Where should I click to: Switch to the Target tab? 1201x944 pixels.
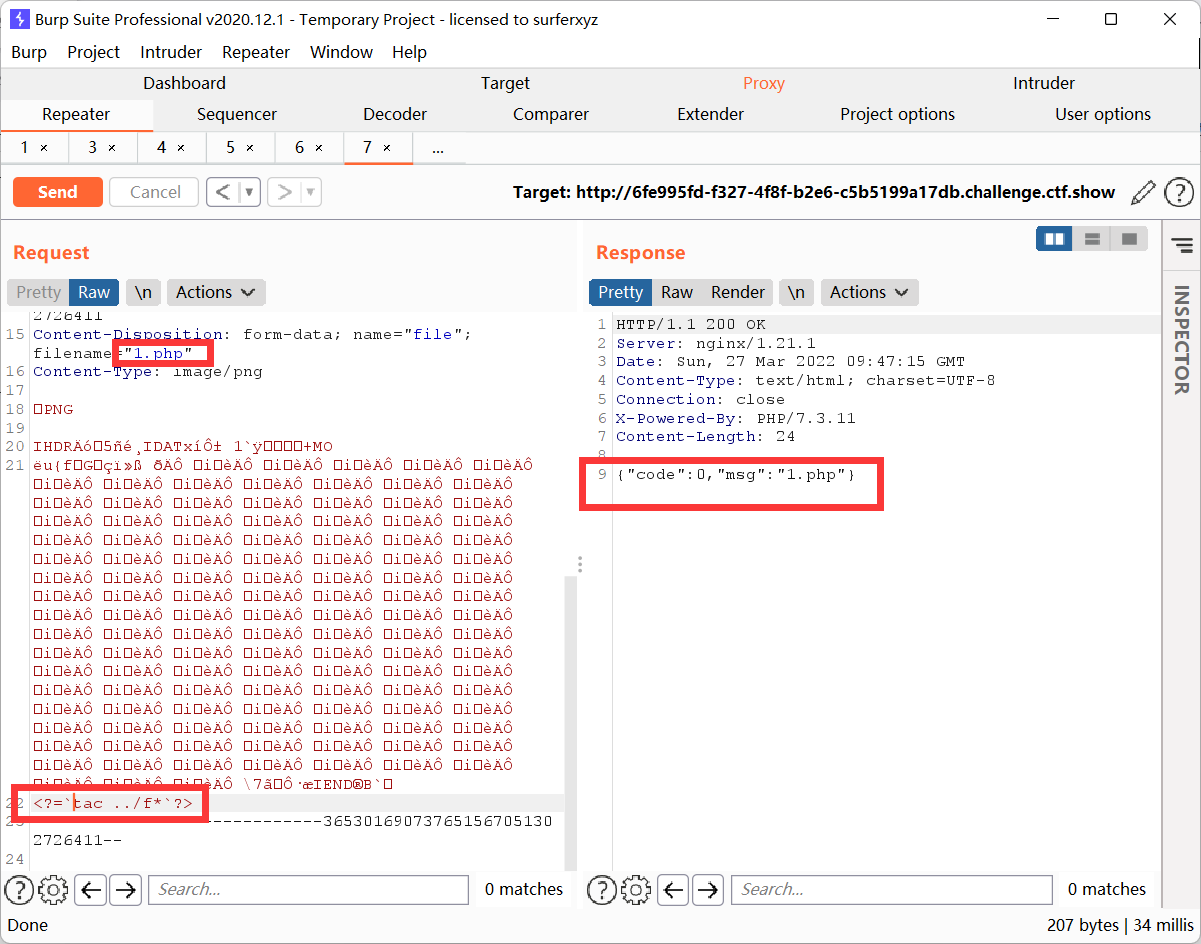(505, 83)
